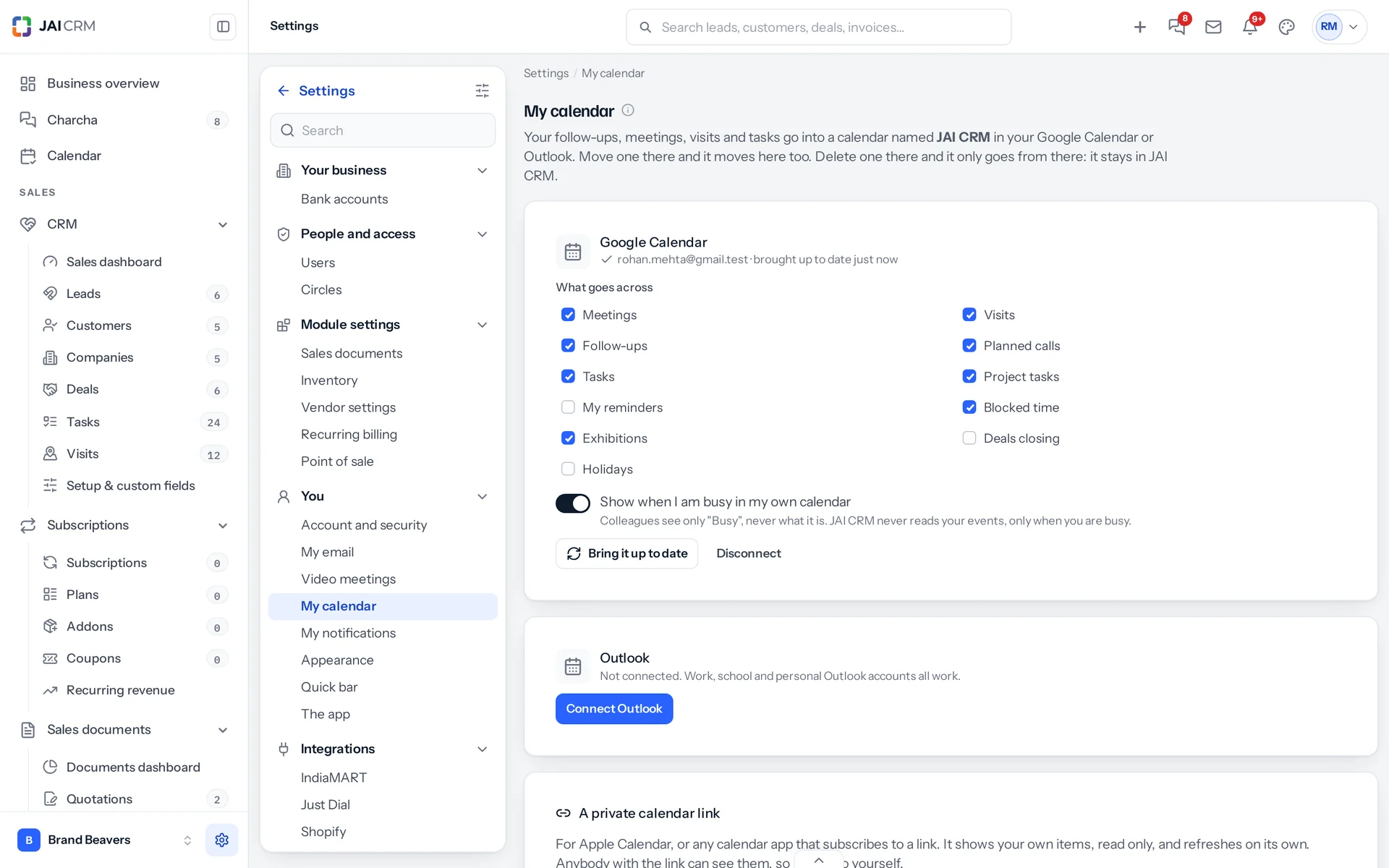Collapse Your business settings group
The height and width of the screenshot is (868, 1389).
click(x=482, y=170)
